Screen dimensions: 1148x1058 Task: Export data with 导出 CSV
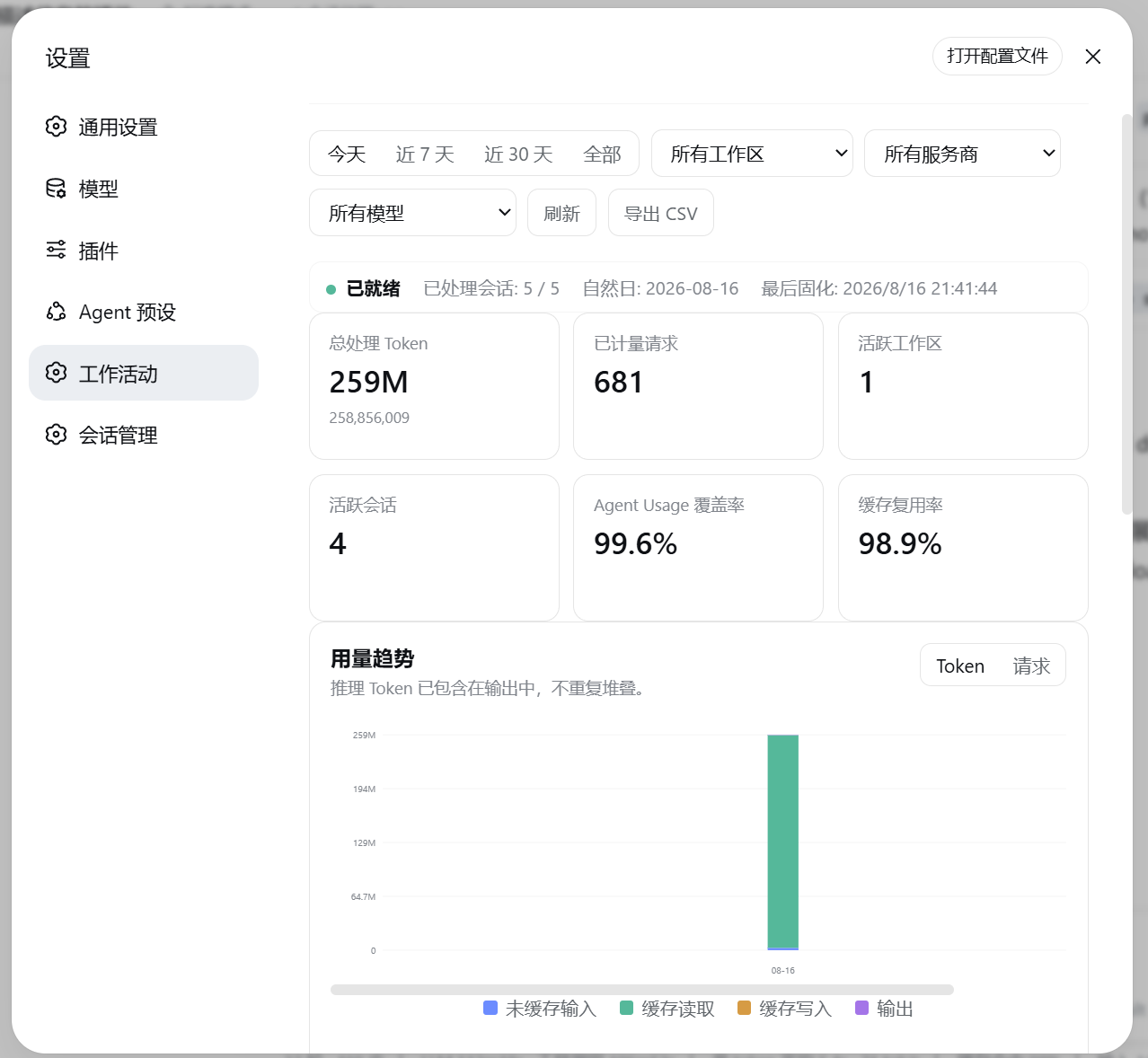click(660, 213)
